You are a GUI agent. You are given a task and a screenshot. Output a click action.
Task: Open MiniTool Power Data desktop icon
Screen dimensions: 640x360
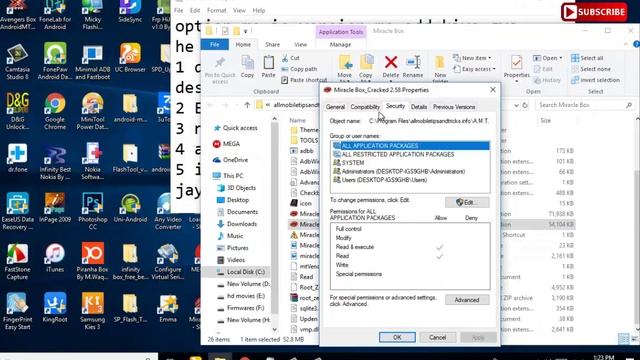pyautogui.click(x=93, y=111)
